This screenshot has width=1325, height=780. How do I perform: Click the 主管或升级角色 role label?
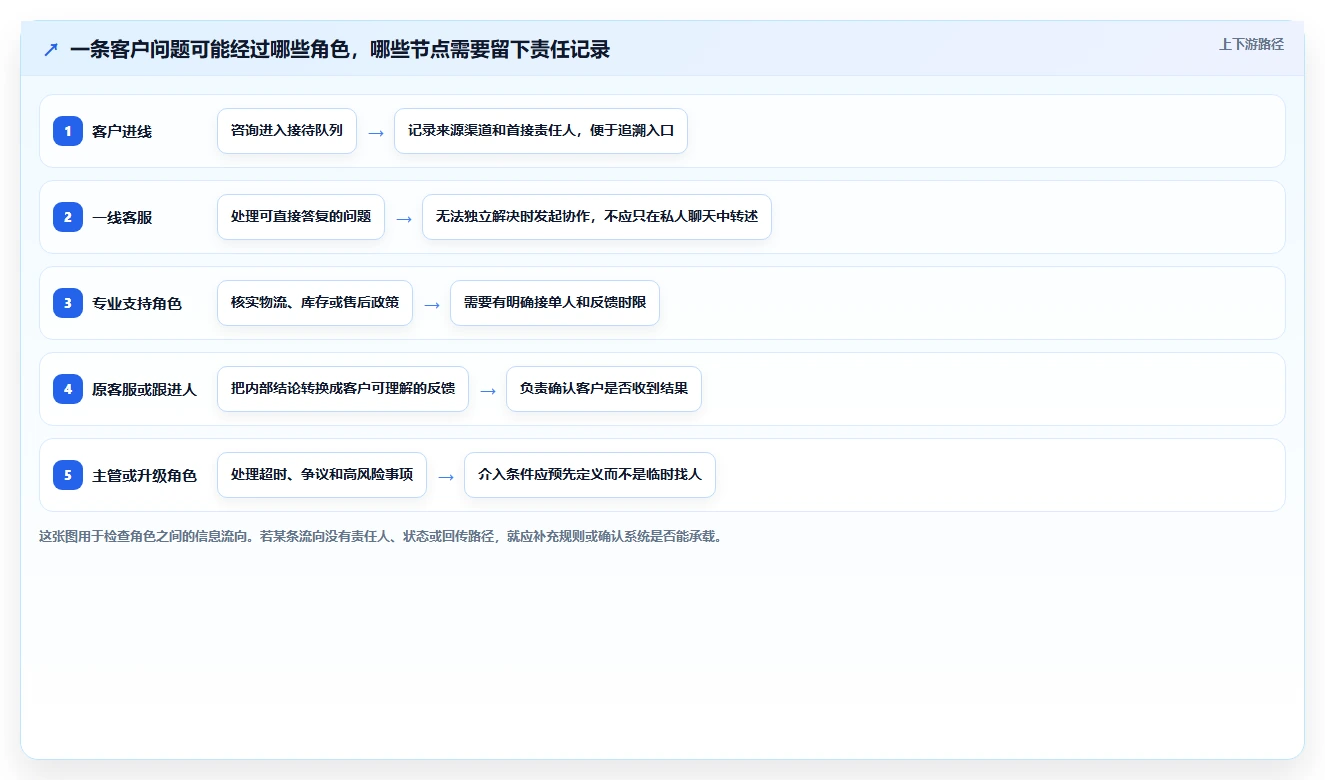[144, 475]
